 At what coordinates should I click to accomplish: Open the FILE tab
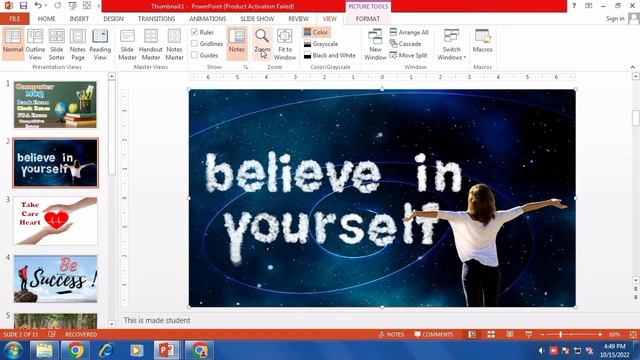click(15, 19)
